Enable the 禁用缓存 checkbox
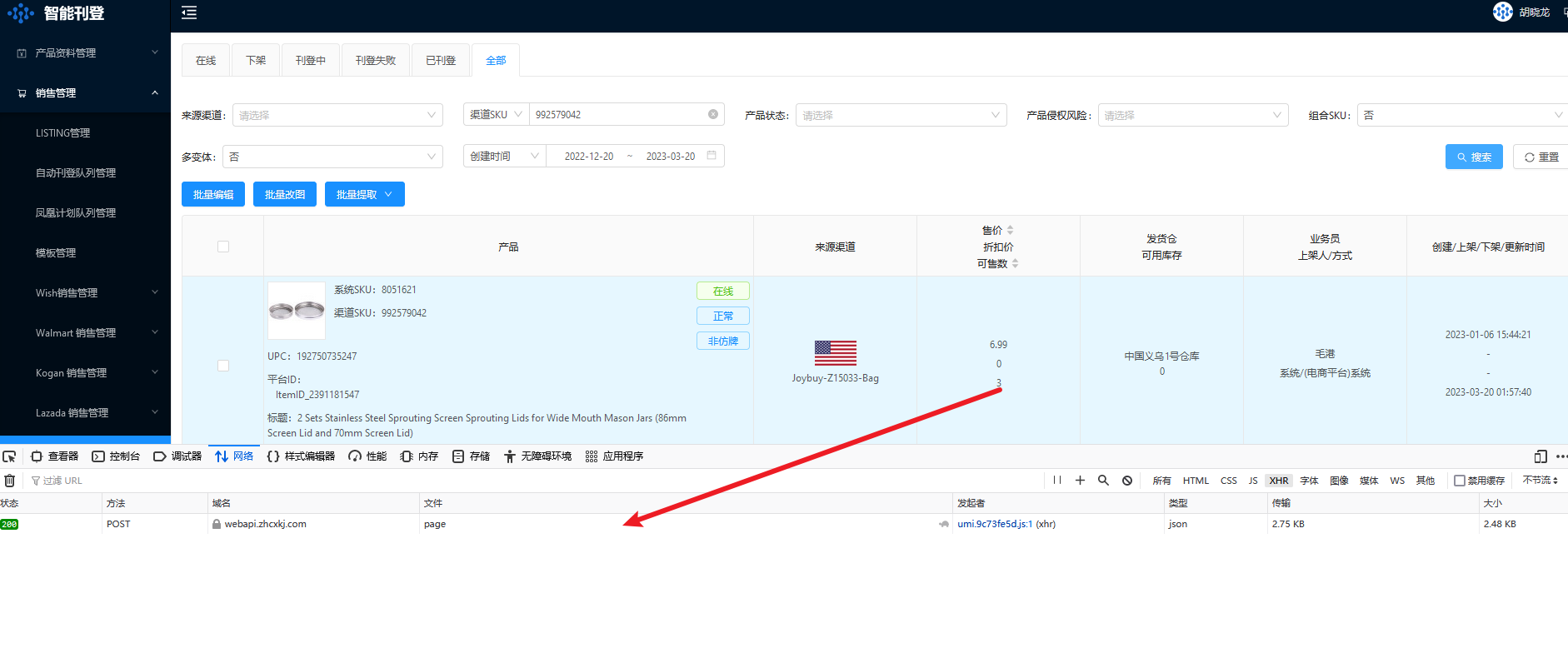This screenshot has height=648, width=1568. point(1460,481)
